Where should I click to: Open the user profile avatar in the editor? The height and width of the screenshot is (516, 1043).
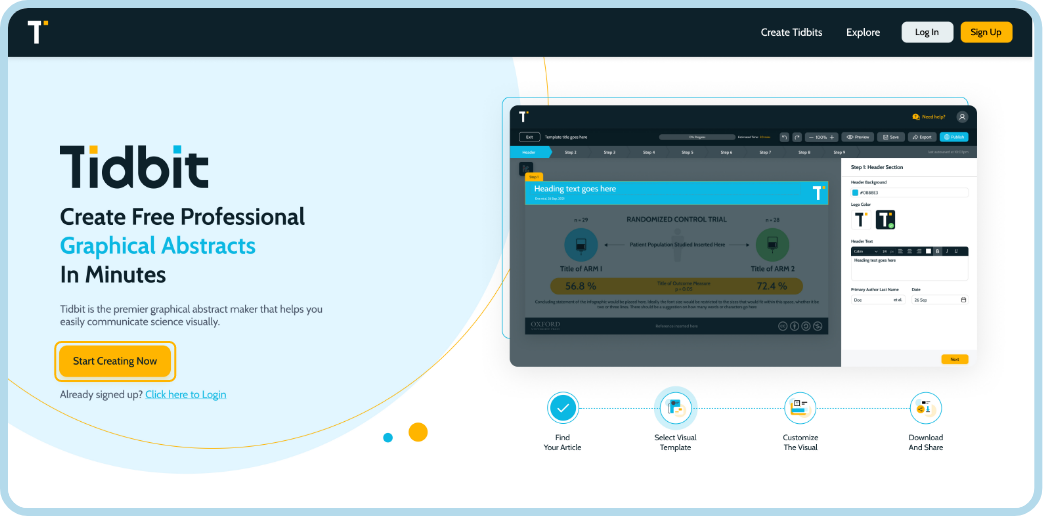coord(962,117)
